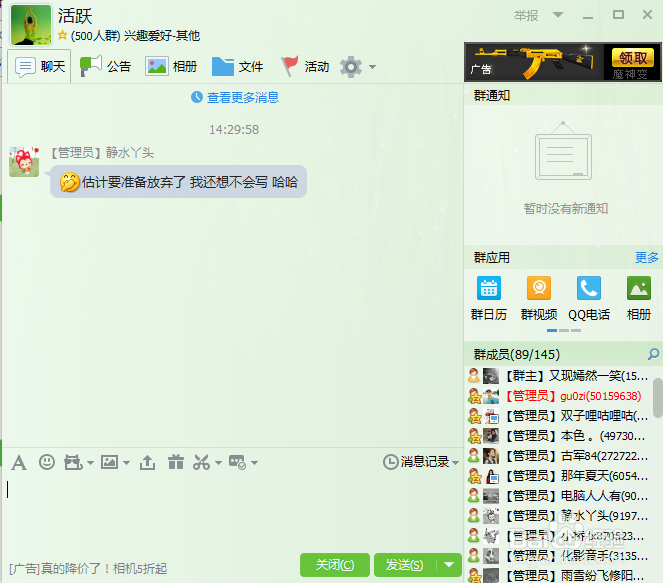Click the 群通知 header
This screenshot has height=583, width=663.
point(492,96)
